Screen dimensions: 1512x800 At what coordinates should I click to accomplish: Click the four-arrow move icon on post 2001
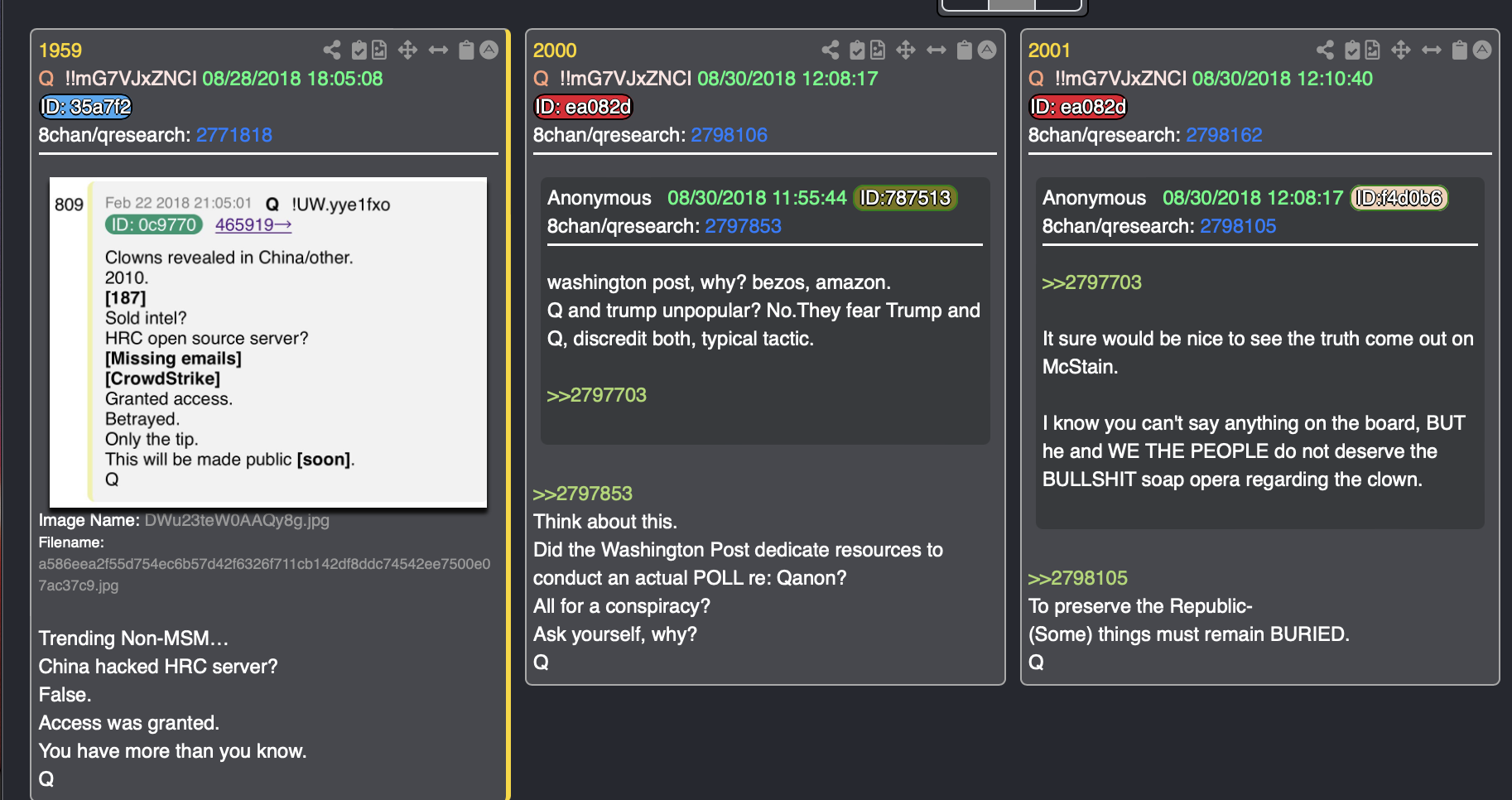pos(1401,51)
